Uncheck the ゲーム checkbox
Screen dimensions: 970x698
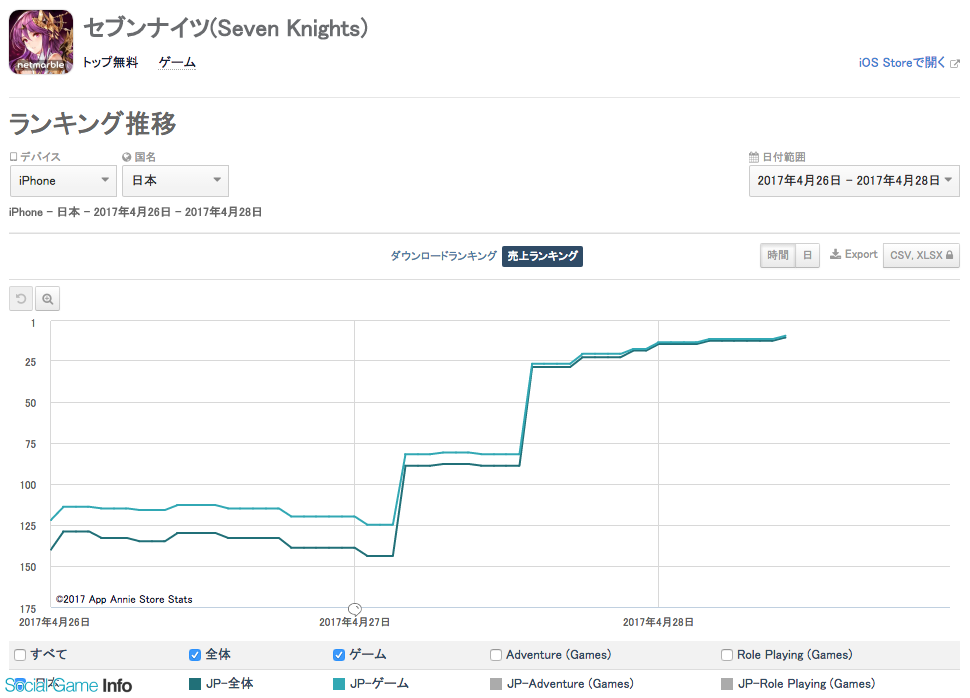(339, 655)
